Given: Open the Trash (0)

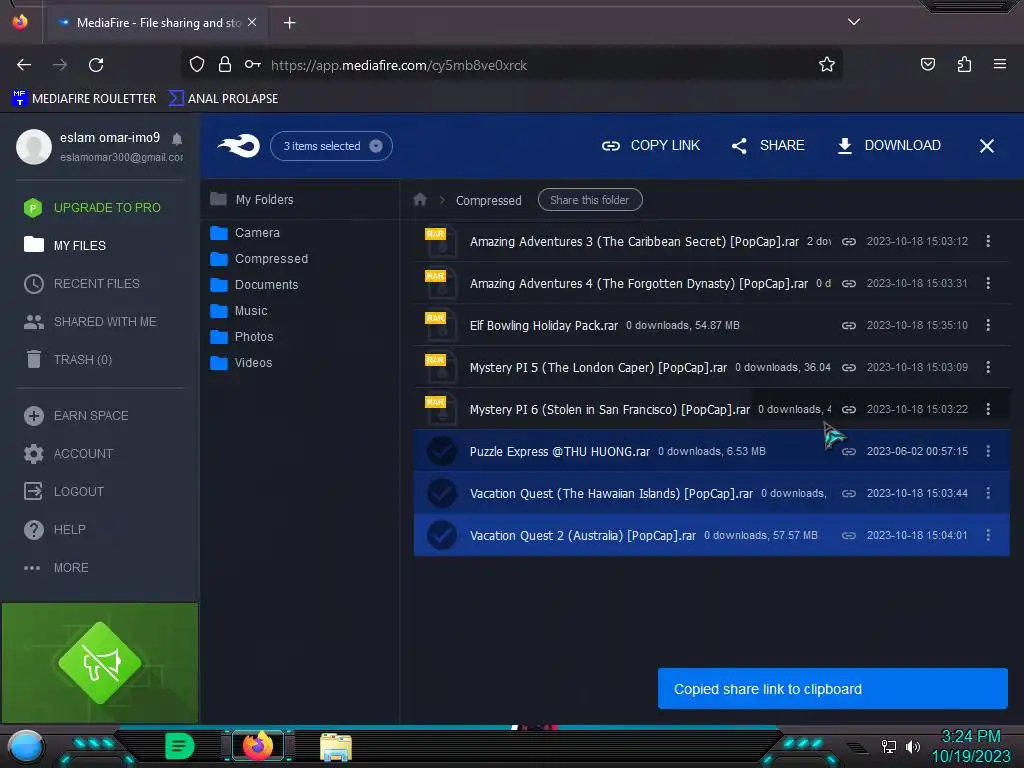Looking at the screenshot, I should click(x=68, y=360).
